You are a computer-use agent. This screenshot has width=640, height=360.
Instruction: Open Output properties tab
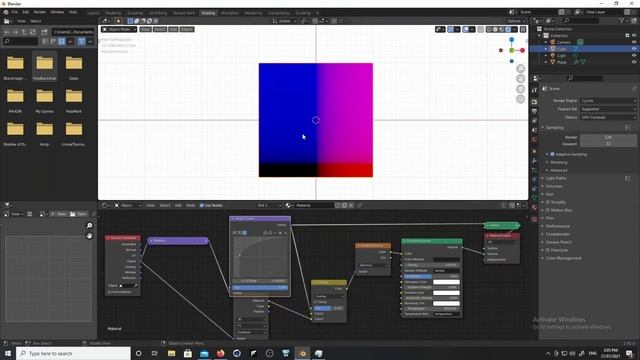(x=534, y=111)
